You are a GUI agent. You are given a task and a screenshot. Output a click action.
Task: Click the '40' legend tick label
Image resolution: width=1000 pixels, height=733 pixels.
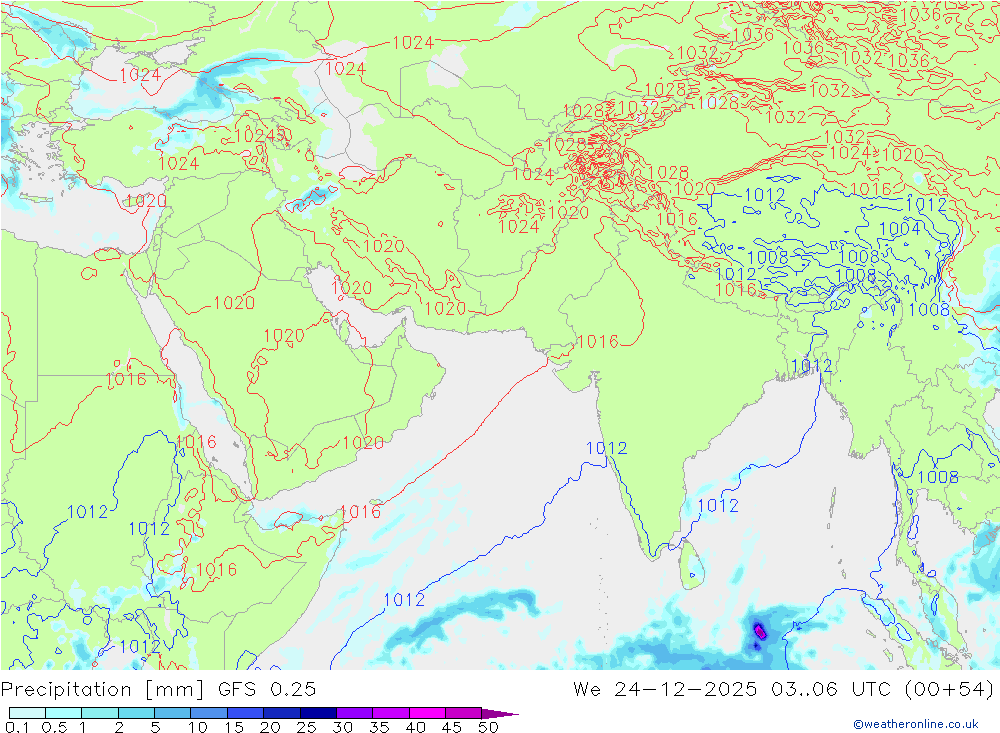(x=416, y=727)
